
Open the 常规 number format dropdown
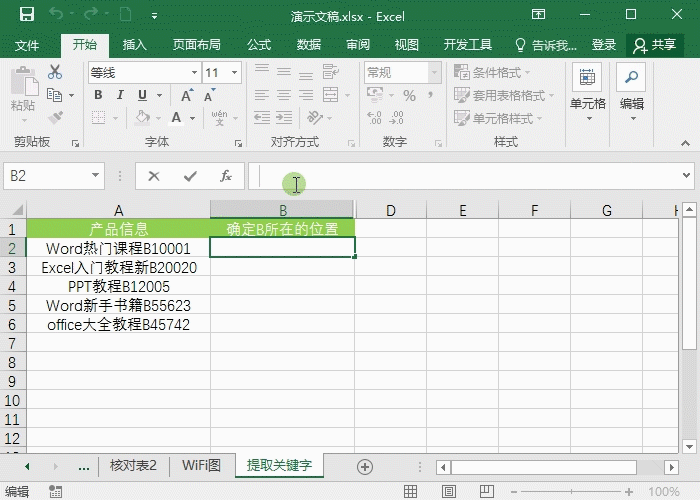(x=434, y=72)
